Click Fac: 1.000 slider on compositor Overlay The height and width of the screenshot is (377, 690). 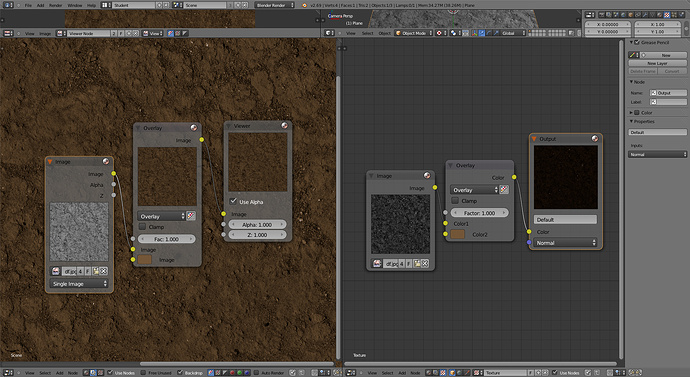(166, 239)
